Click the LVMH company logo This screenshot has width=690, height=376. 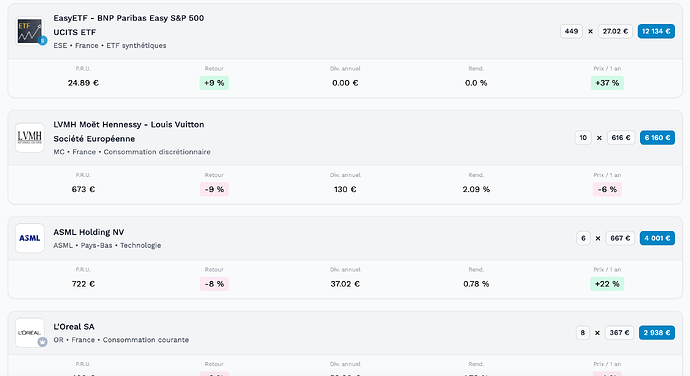pyautogui.click(x=29, y=138)
